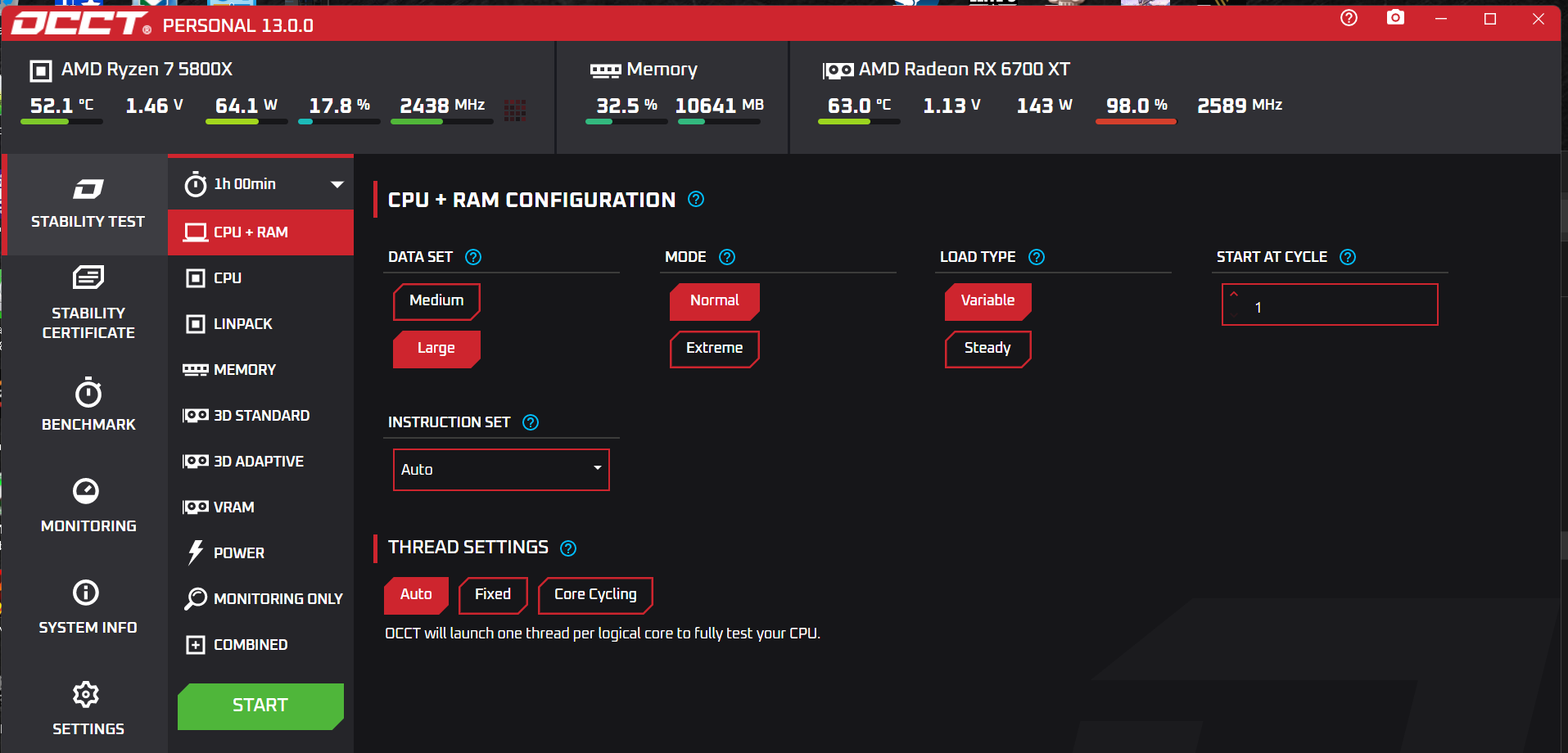Screen dimensions: 1568x753
Task: Set data set to Medium
Action: tap(436, 301)
